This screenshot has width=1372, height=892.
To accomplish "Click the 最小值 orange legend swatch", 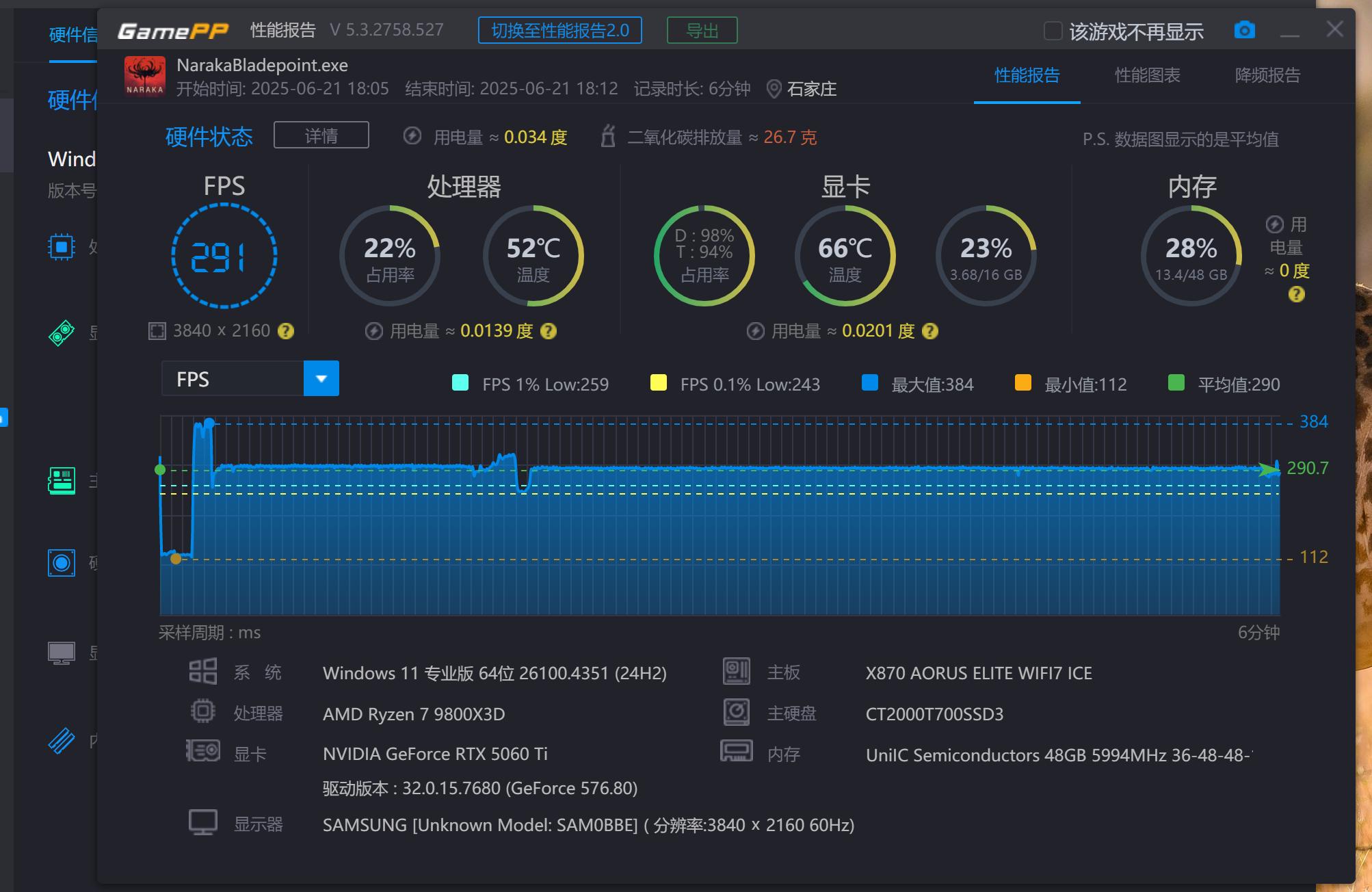I will pos(1023,382).
